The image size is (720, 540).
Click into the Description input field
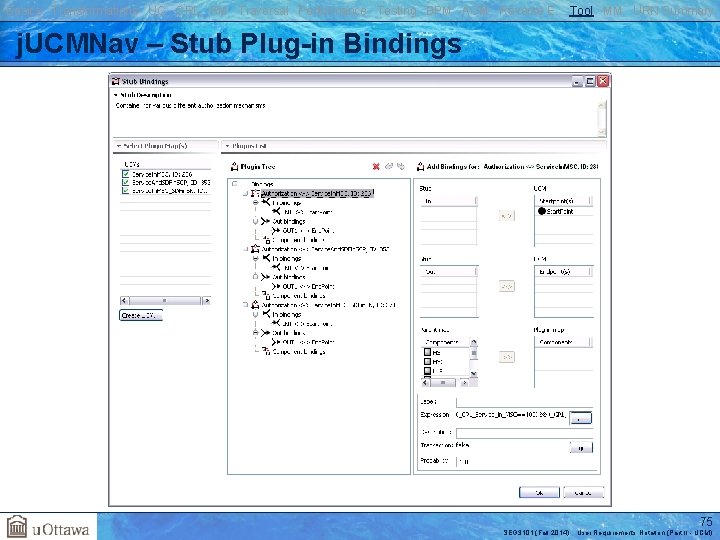click(524, 433)
